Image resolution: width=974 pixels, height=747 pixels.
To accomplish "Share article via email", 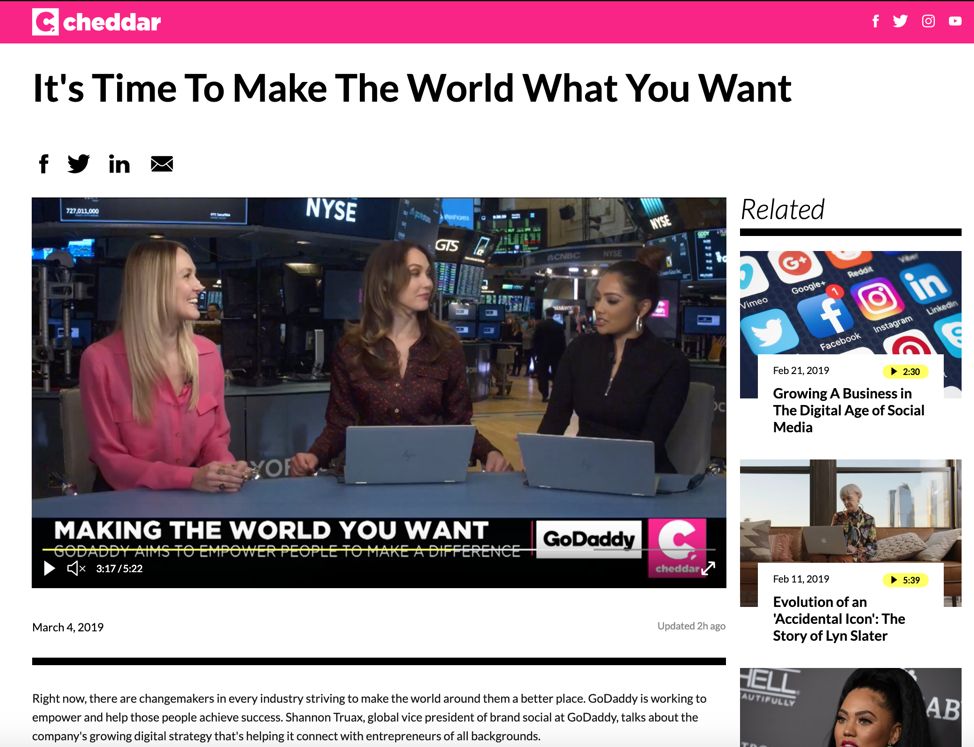I will 162,164.
